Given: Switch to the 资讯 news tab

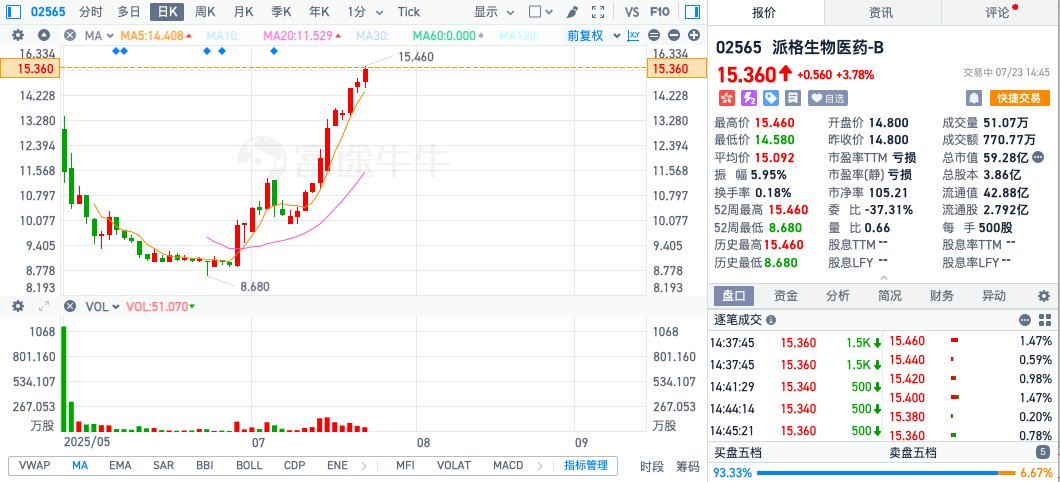Looking at the screenshot, I should pos(881,12).
